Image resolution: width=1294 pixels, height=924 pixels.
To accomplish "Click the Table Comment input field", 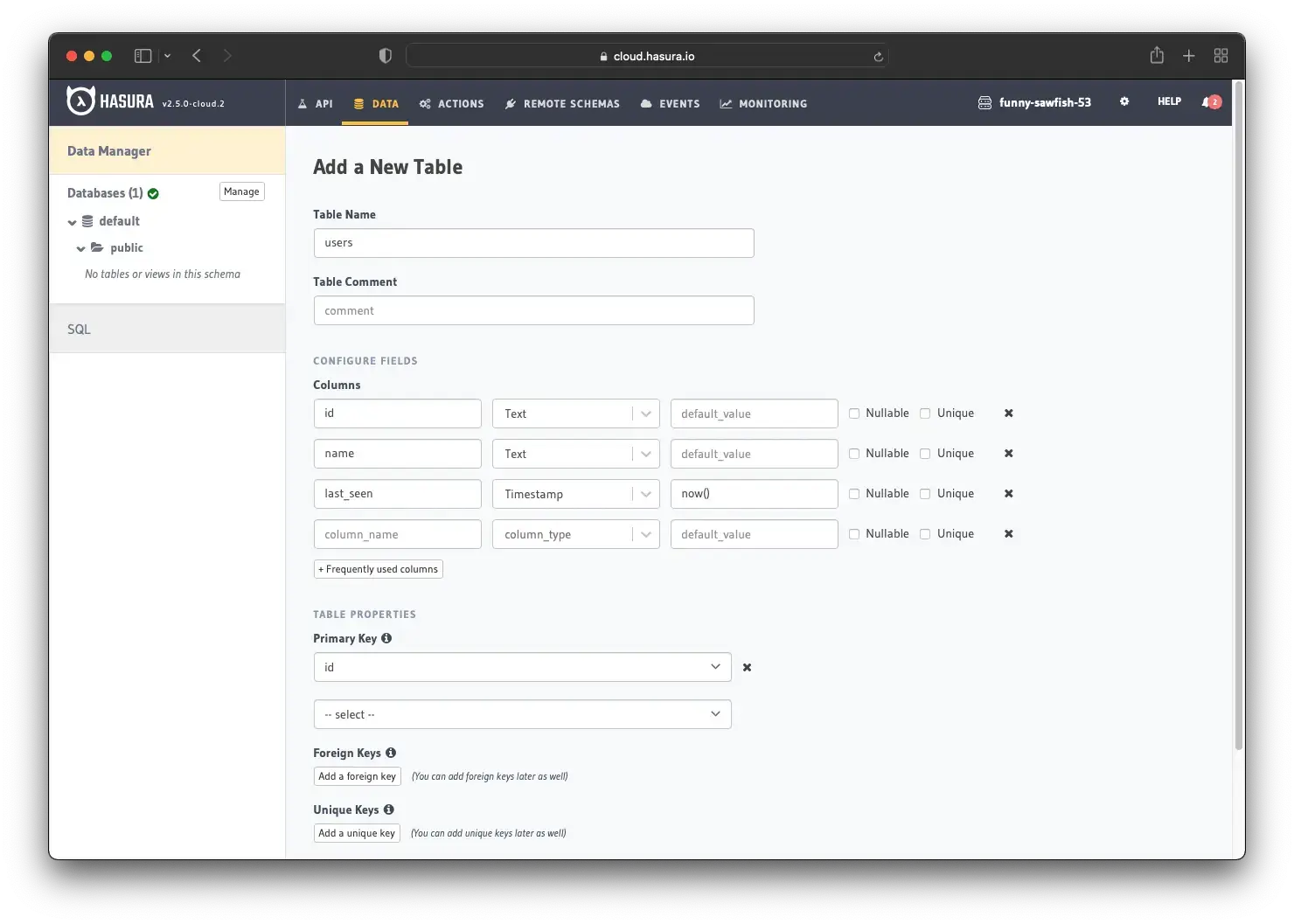I will pyautogui.click(x=533, y=310).
